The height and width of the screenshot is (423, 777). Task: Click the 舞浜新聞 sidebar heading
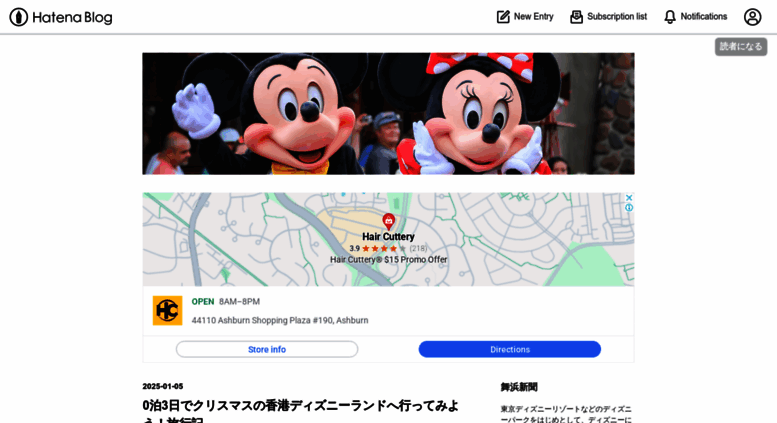click(519, 387)
